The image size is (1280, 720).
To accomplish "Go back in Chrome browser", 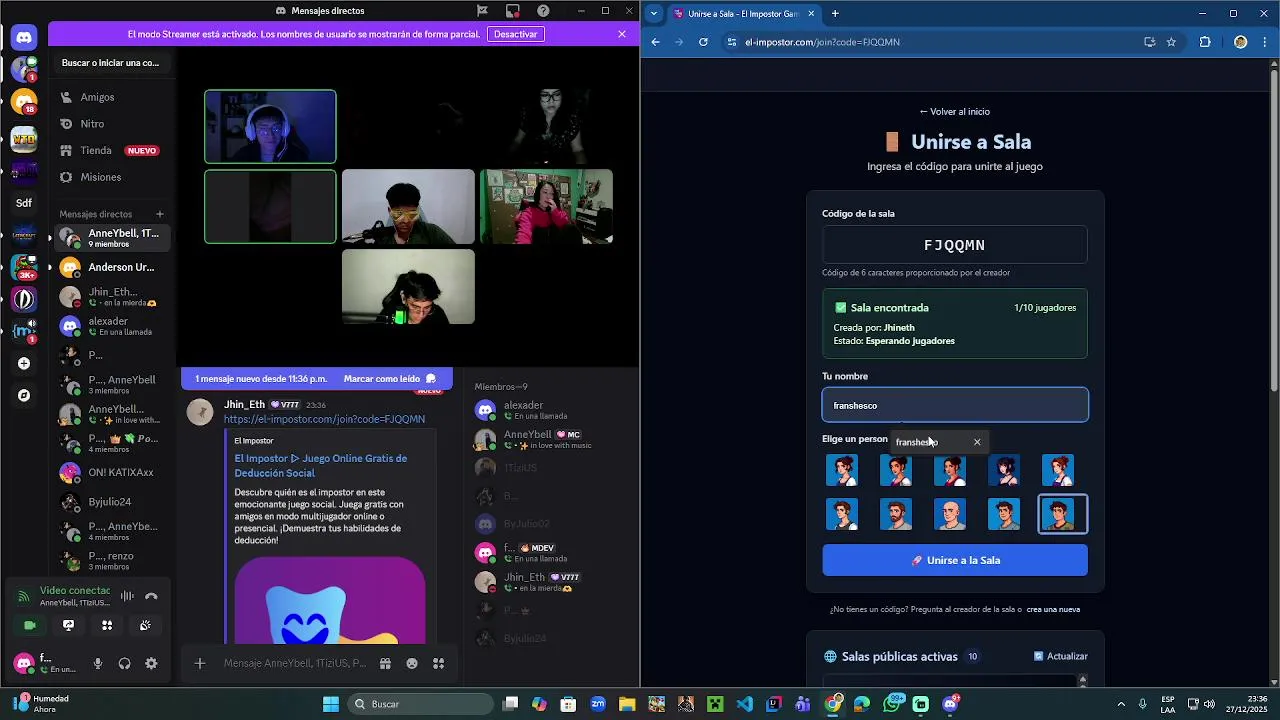I will click(655, 42).
